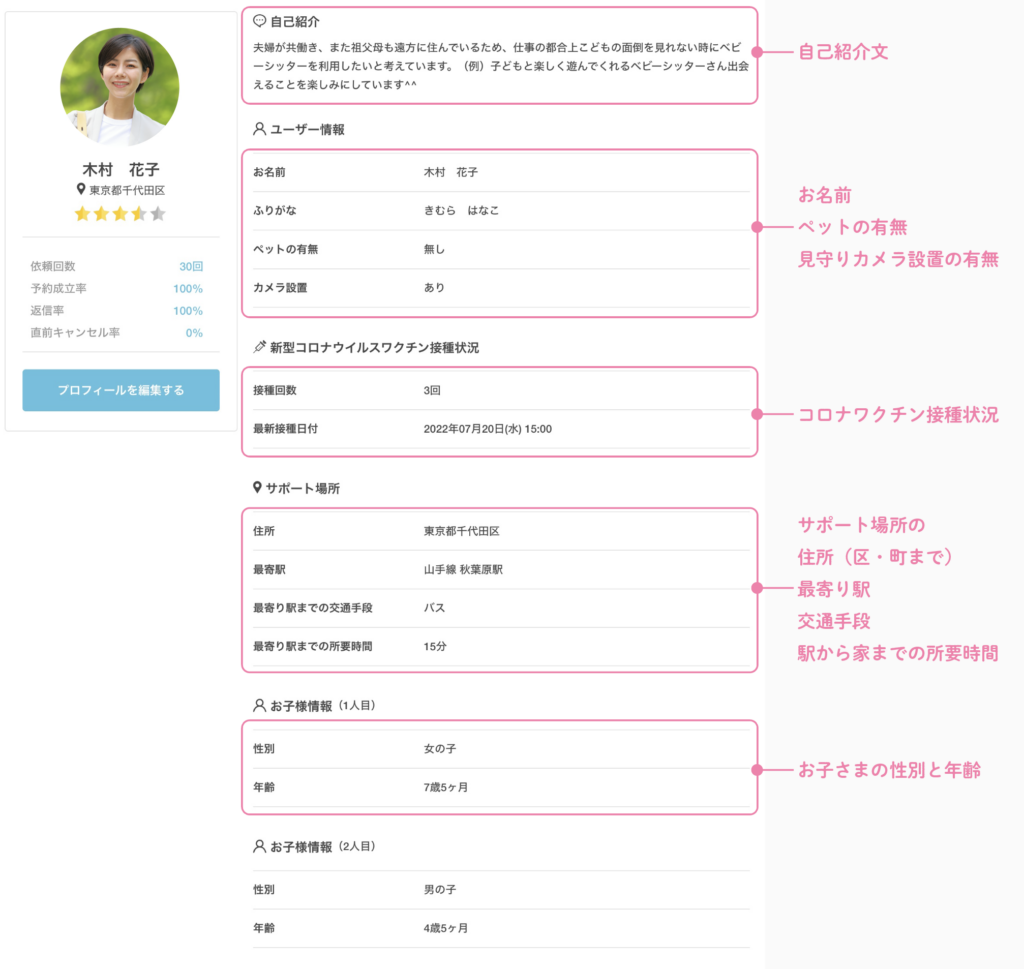
Task: Click the person icon beside お子様情報（2人目）
Action: click(x=259, y=846)
